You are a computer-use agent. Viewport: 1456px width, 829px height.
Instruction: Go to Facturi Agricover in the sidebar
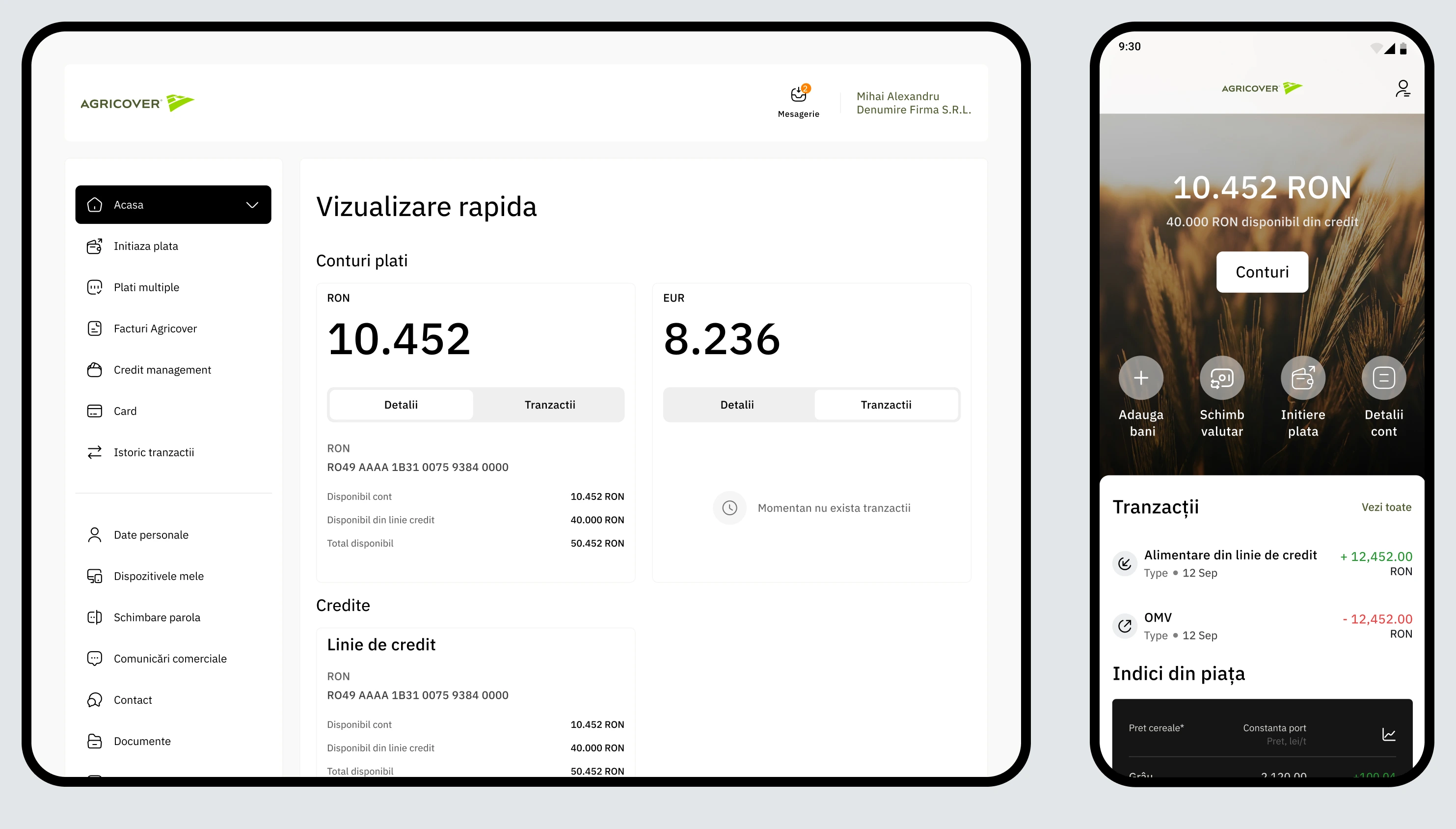173,329
